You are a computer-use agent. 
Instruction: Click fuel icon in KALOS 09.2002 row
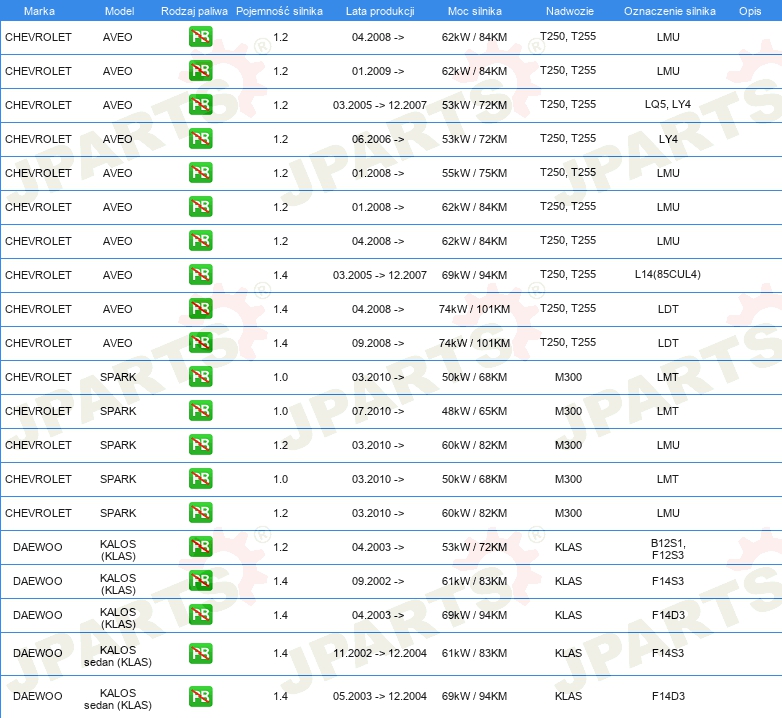pos(200,581)
